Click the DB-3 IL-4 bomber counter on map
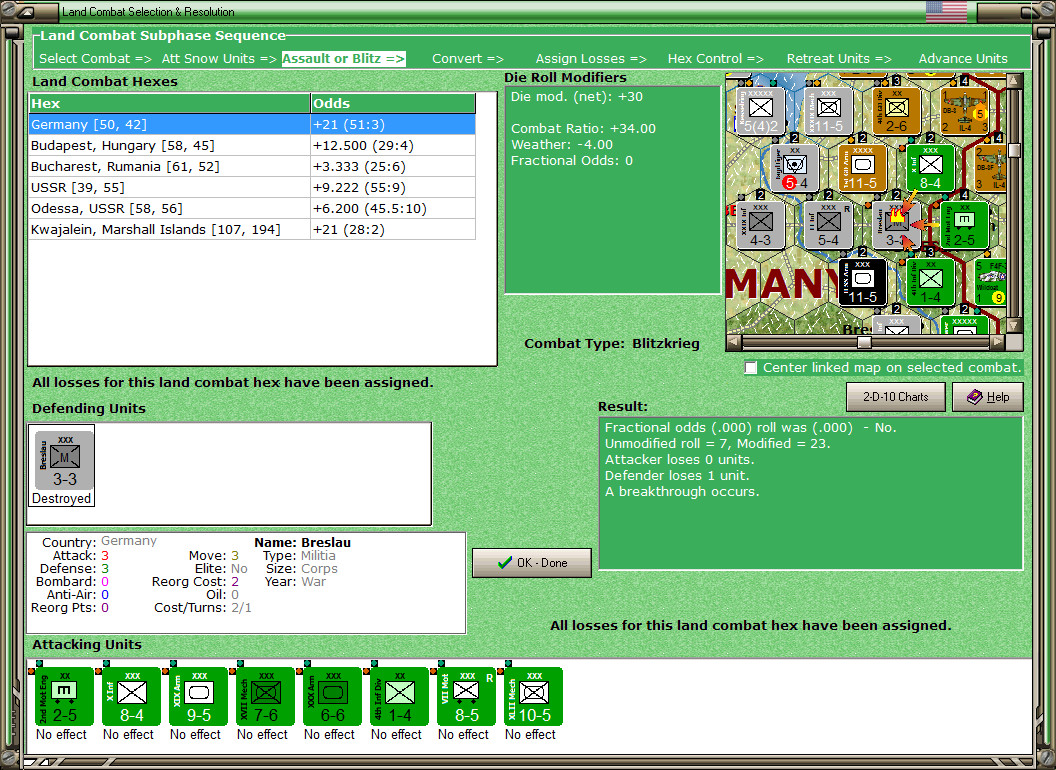The image size is (1056, 770). tap(964, 110)
